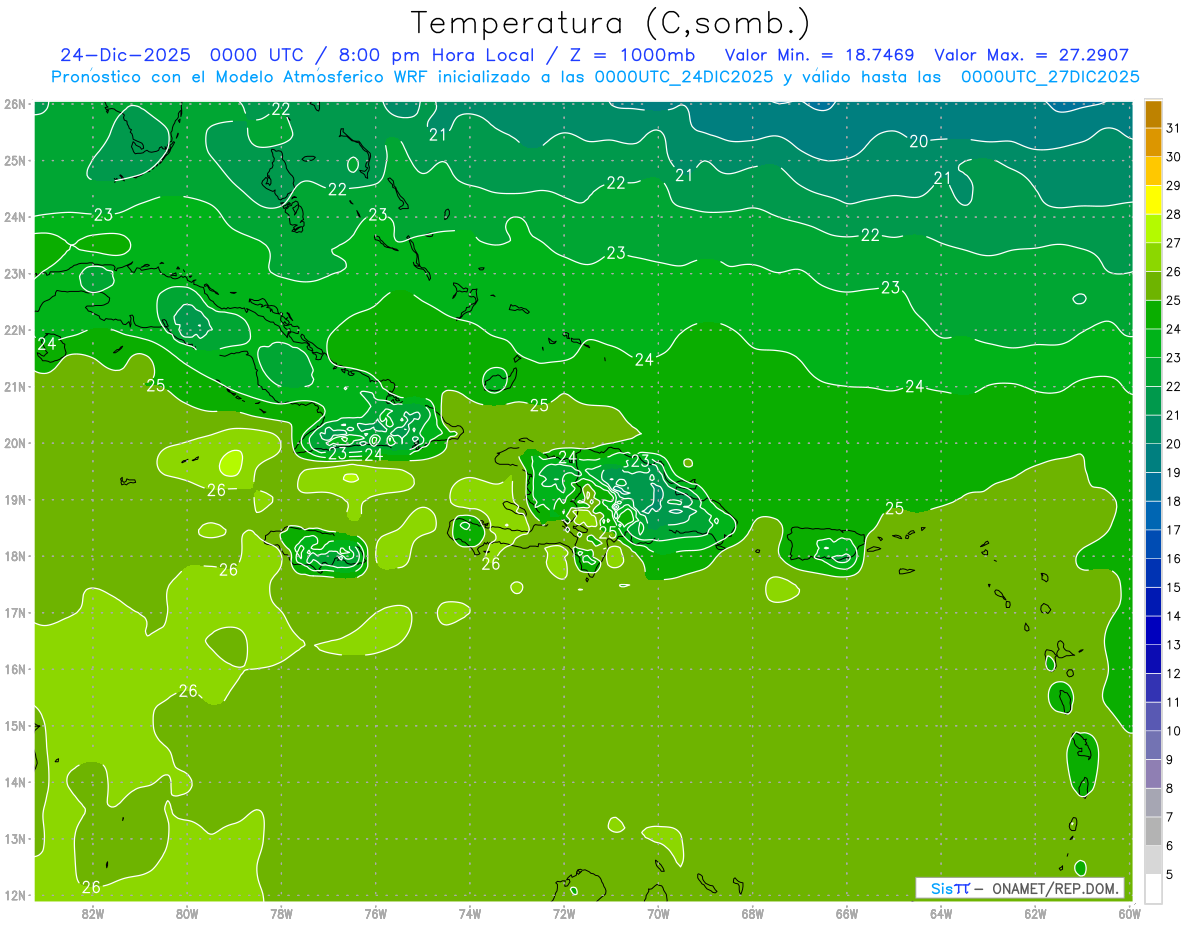This screenshot has height=927, width=1200.
Task: Click the "26N" latitude axis label
Action: [14, 104]
